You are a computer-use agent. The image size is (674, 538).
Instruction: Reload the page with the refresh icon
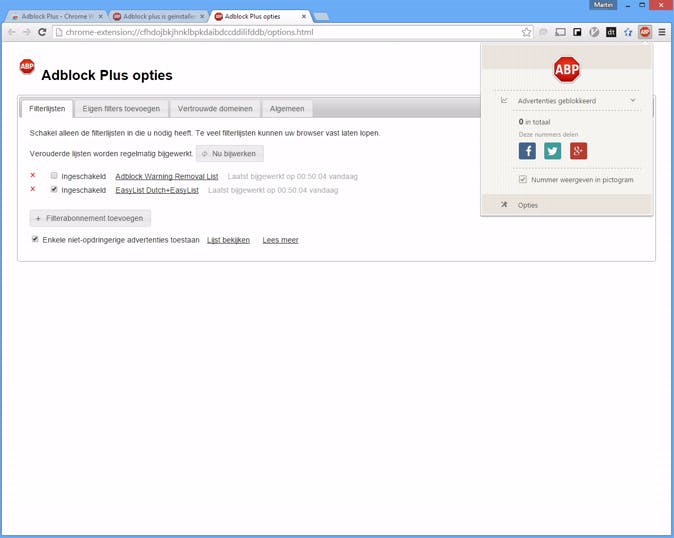(x=42, y=32)
